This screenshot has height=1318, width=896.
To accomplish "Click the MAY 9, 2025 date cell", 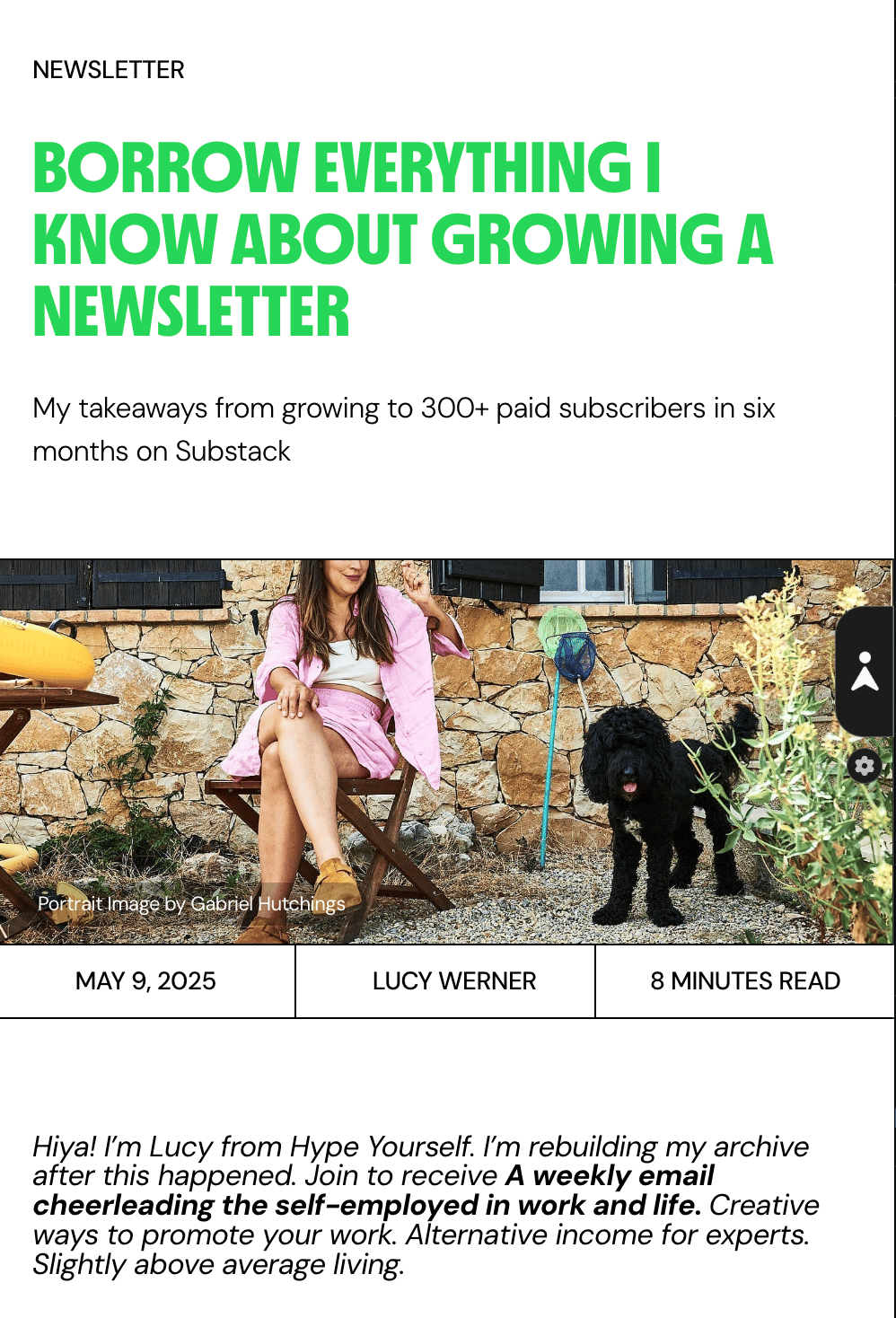I will pos(146,980).
